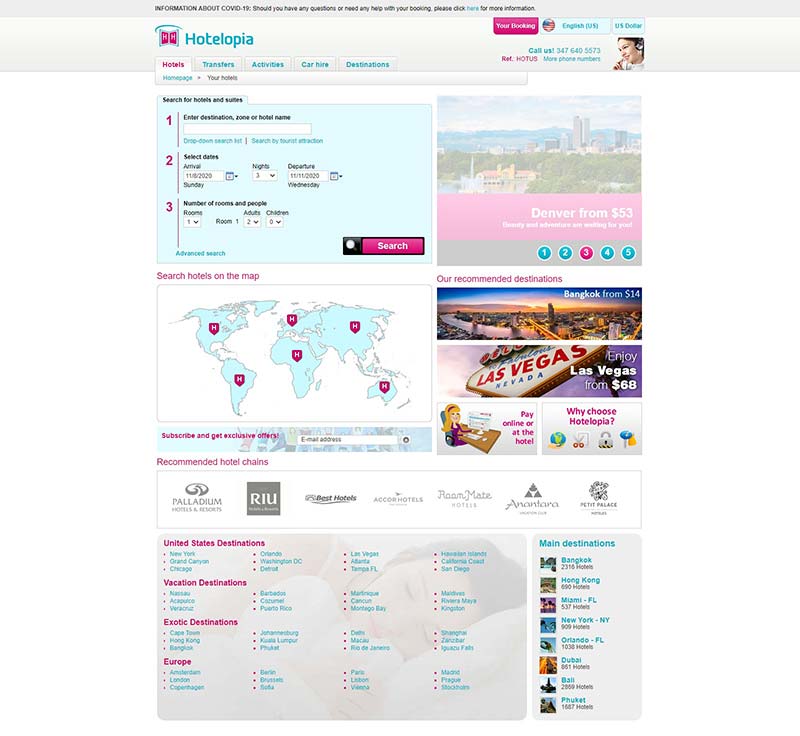Screen dimensions: 800x736
Task: Switch to the Destinations tab
Action: tap(367, 64)
